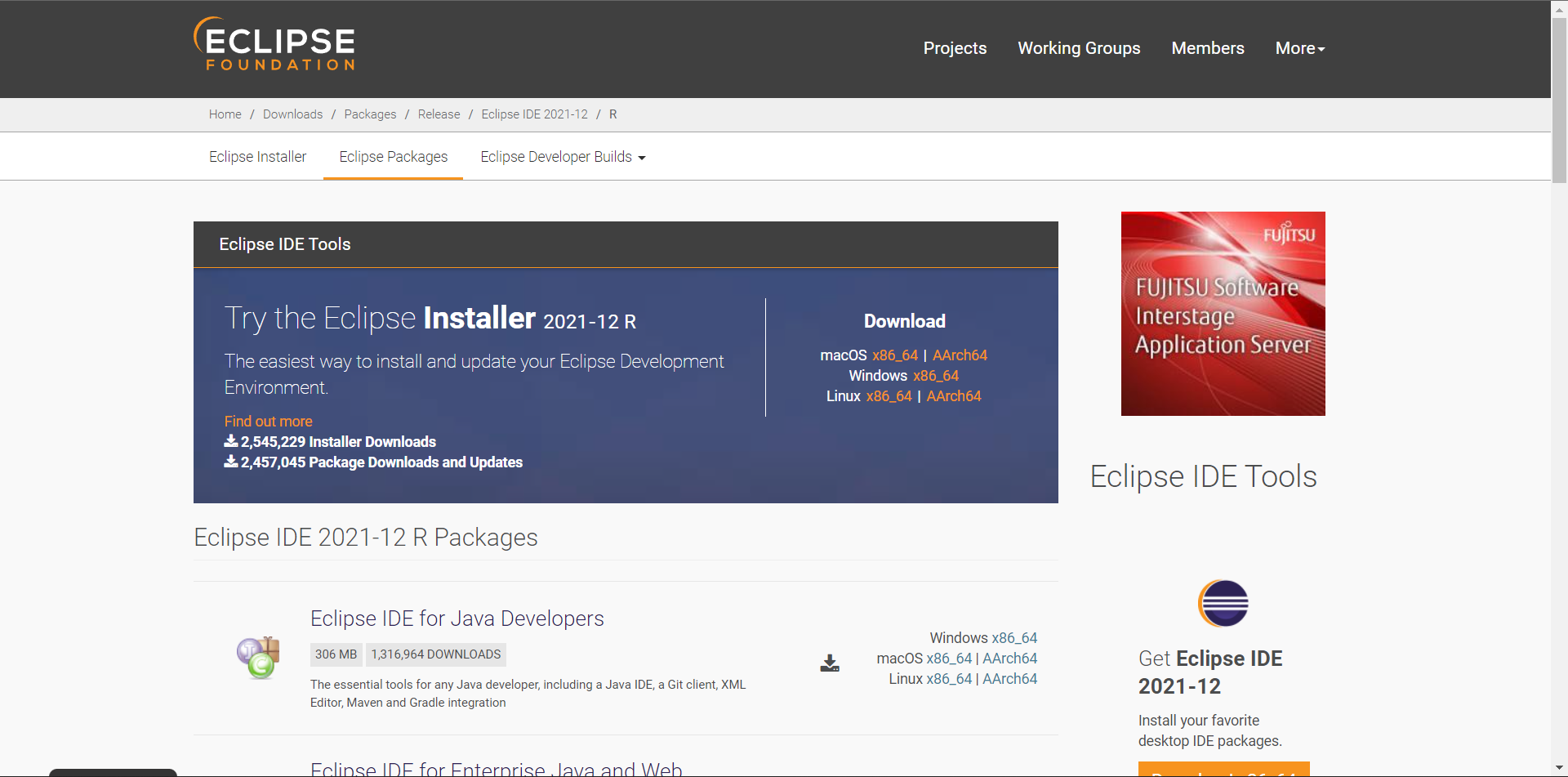The width and height of the screenshot is (1568, 777).
Task: Open the Fujitsu Interstage Application Server advertisement
Action: 1223,313
